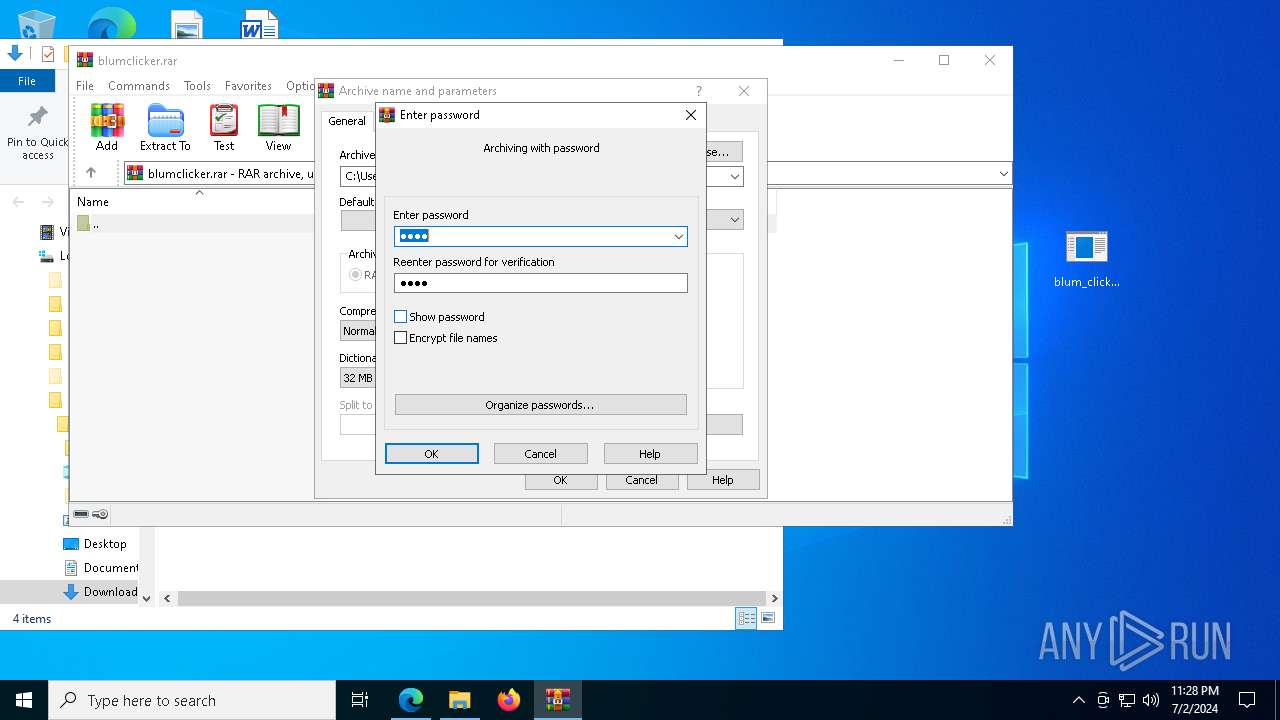Cancel the Enter password dialog
The width and height of the screenshot is (1280, 720).
[541, 454]
